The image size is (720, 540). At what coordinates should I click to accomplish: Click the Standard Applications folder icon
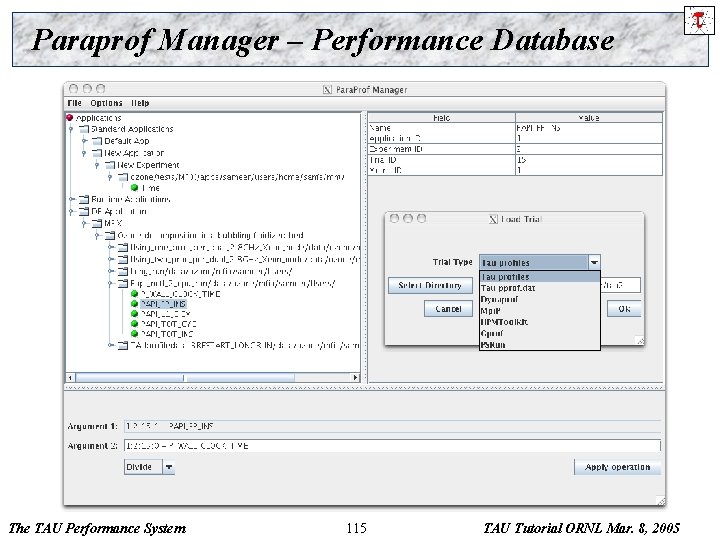tap(84, 129)
